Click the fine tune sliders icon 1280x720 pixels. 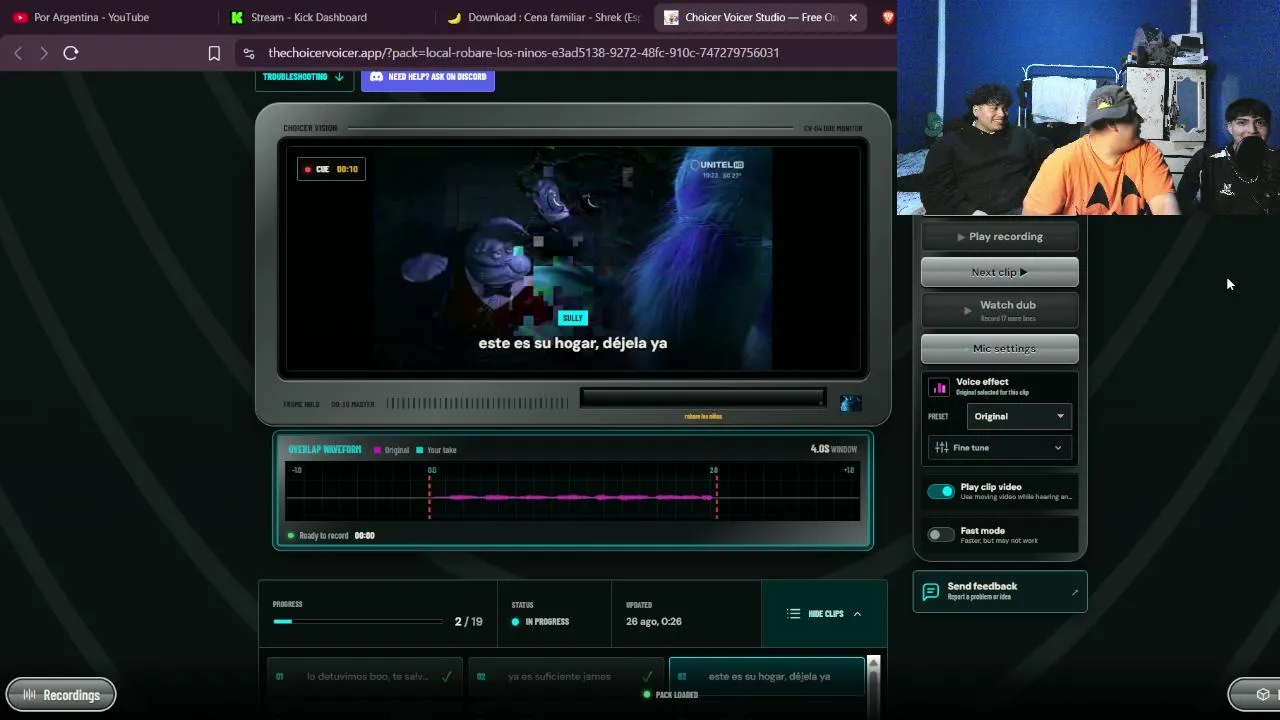pyautogui.click(x=941, y=448)
